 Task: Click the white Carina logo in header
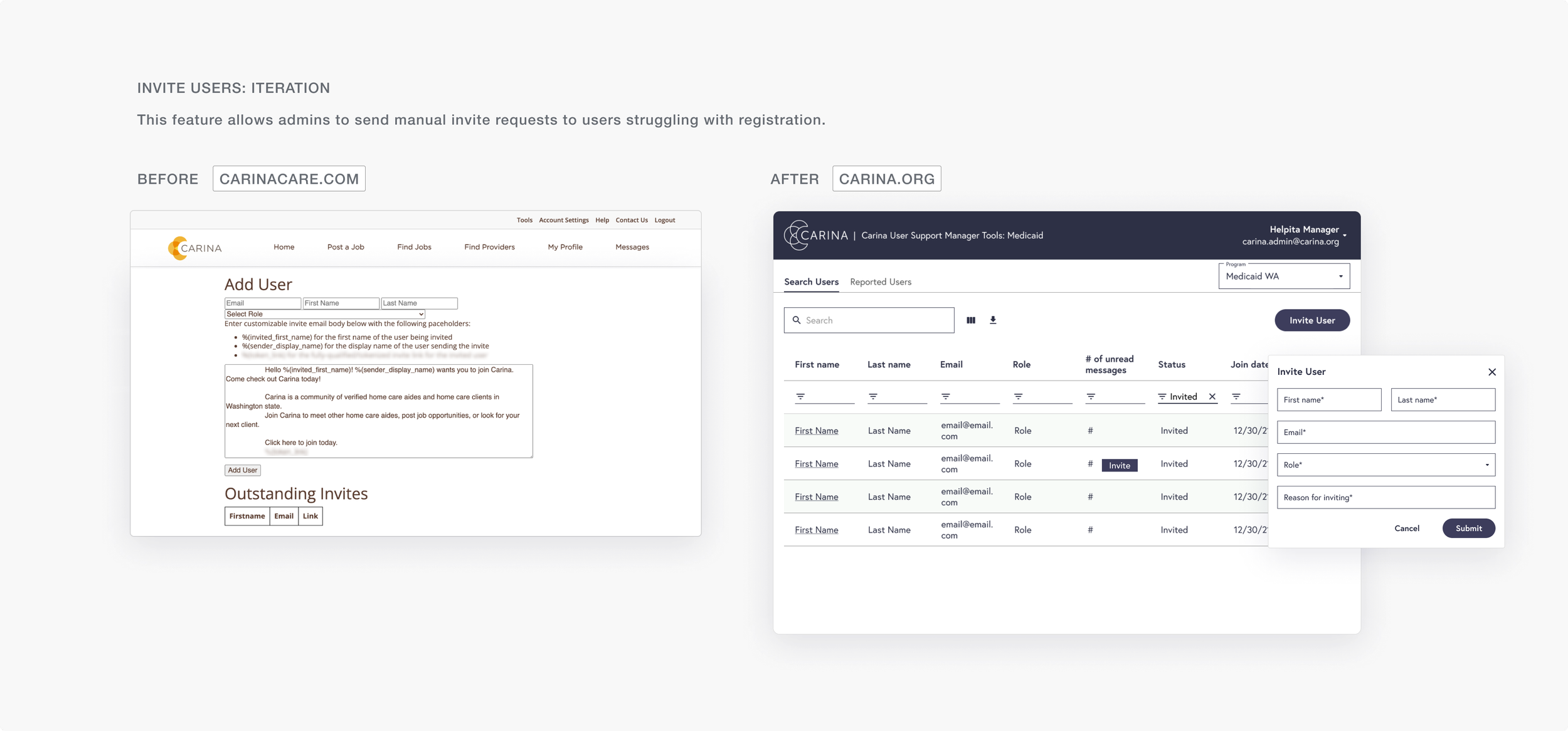pos(815,236)
